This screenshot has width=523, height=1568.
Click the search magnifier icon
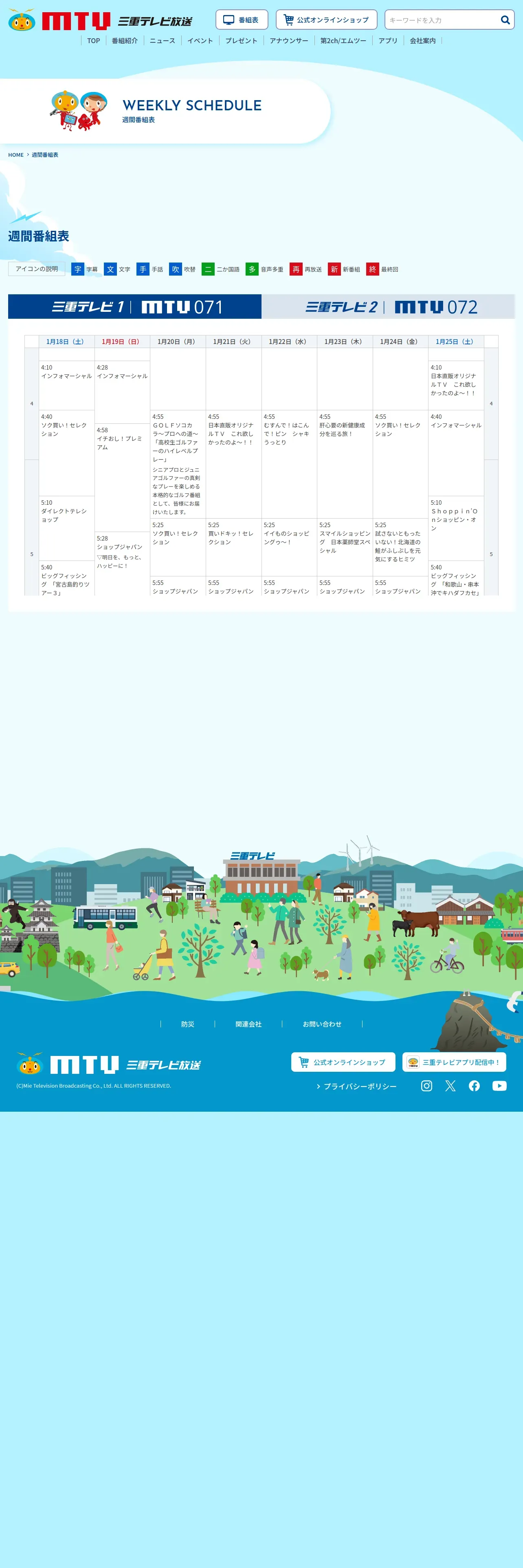pyautogui.click(x=505, y=20)
